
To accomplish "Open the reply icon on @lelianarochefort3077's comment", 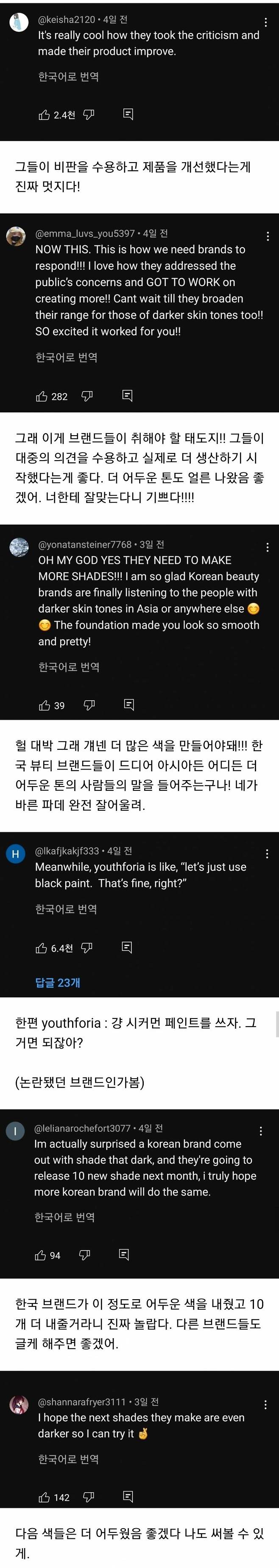I will coord(124,1254).
